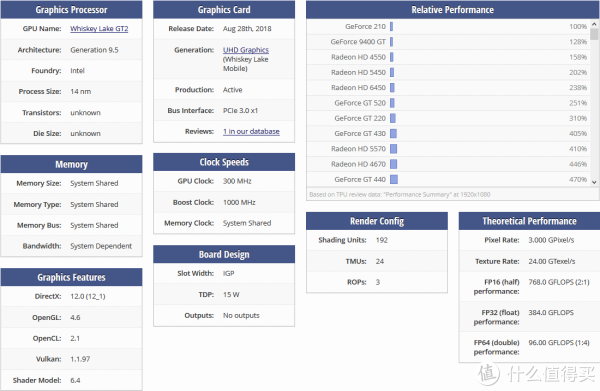Click the Render Config section header
Screen dimensions: 600x391
[377, 221]
